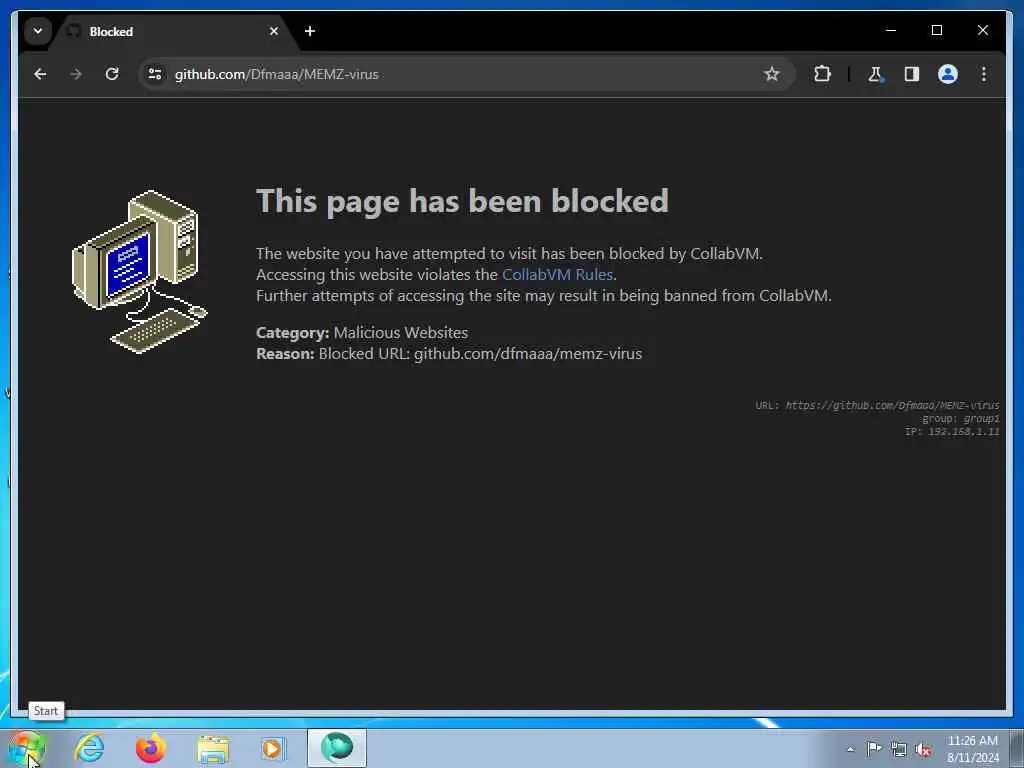Toggle the side panel icon
Image resolution: width=1024 pixels, height=768 pixels.
point(912,74)
